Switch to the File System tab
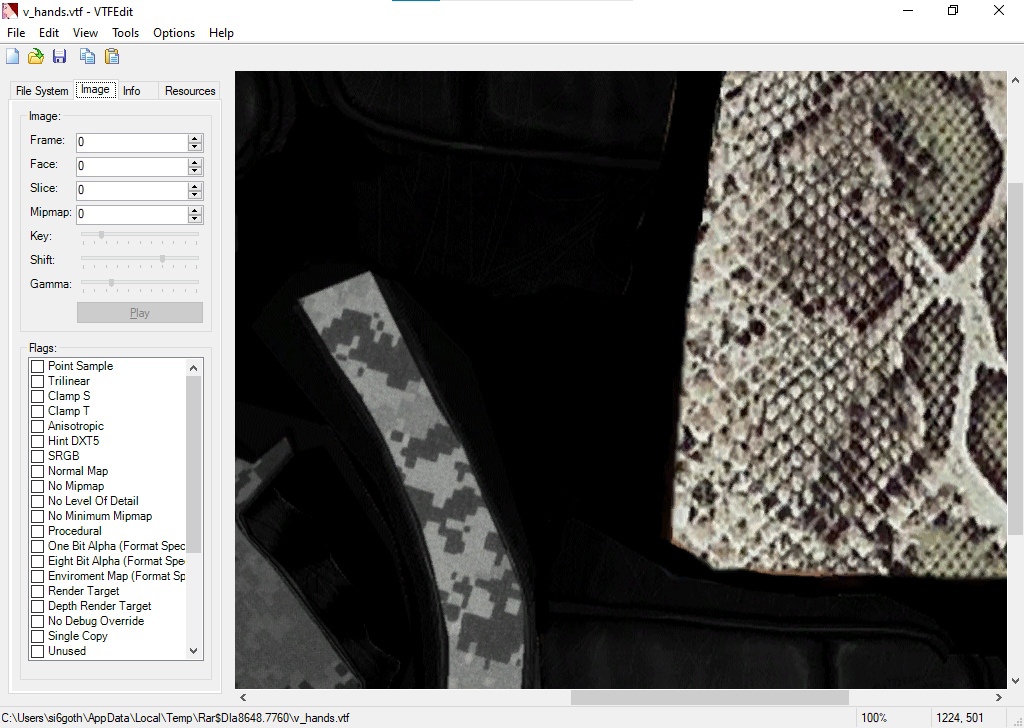 pos(42,91)
